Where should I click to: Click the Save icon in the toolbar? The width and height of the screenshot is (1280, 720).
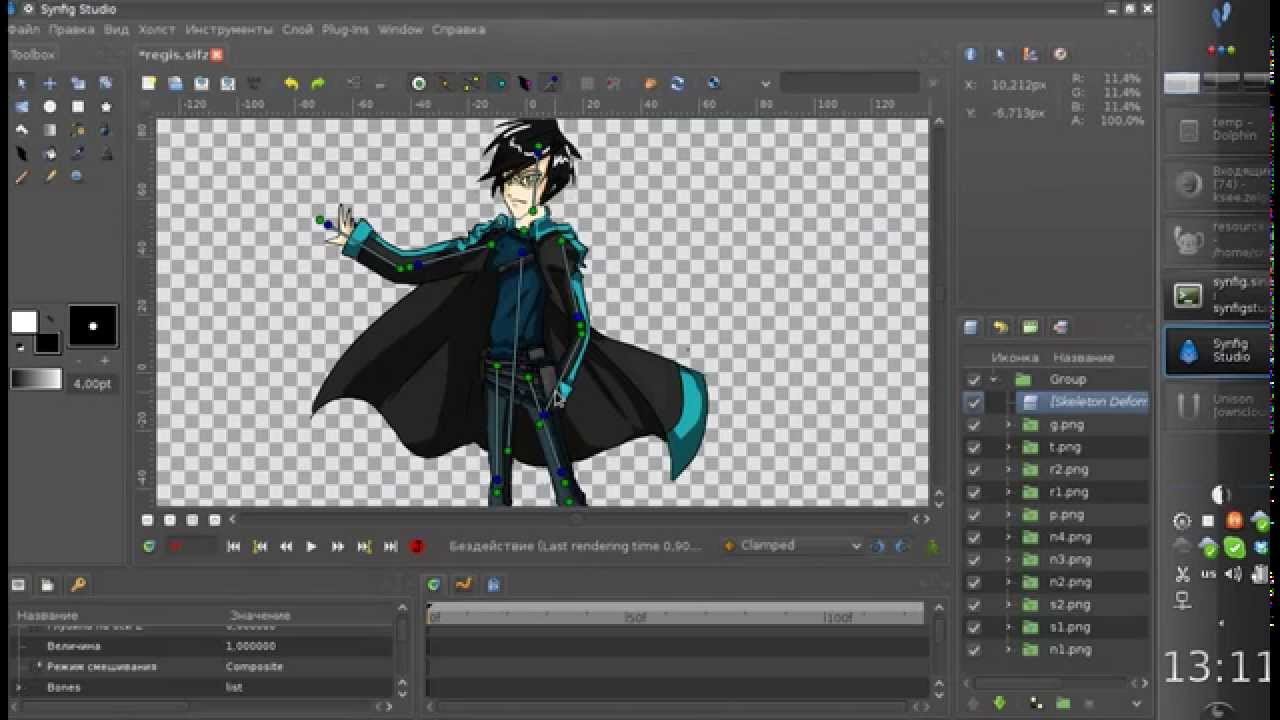point(201,84)
